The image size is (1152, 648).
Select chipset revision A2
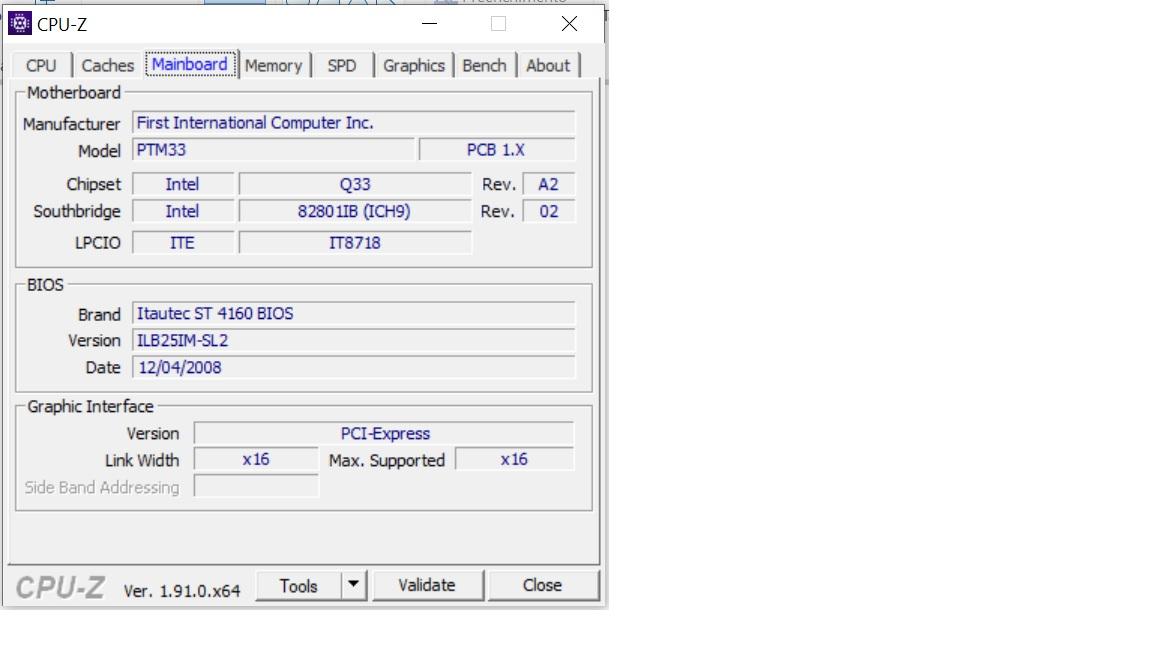(549, 184)
